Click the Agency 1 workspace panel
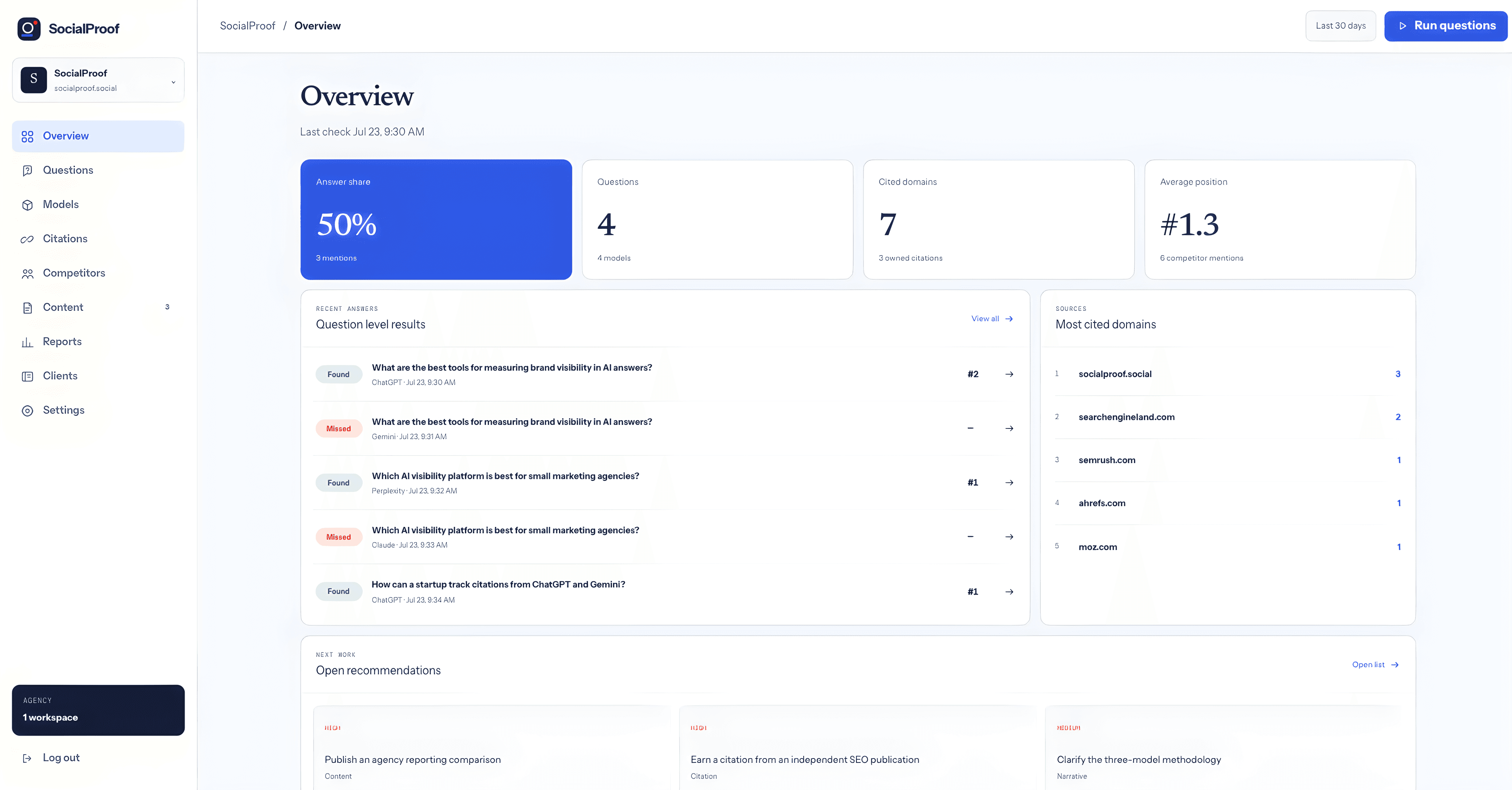1512x790 pixels. (x=98, y=710)
